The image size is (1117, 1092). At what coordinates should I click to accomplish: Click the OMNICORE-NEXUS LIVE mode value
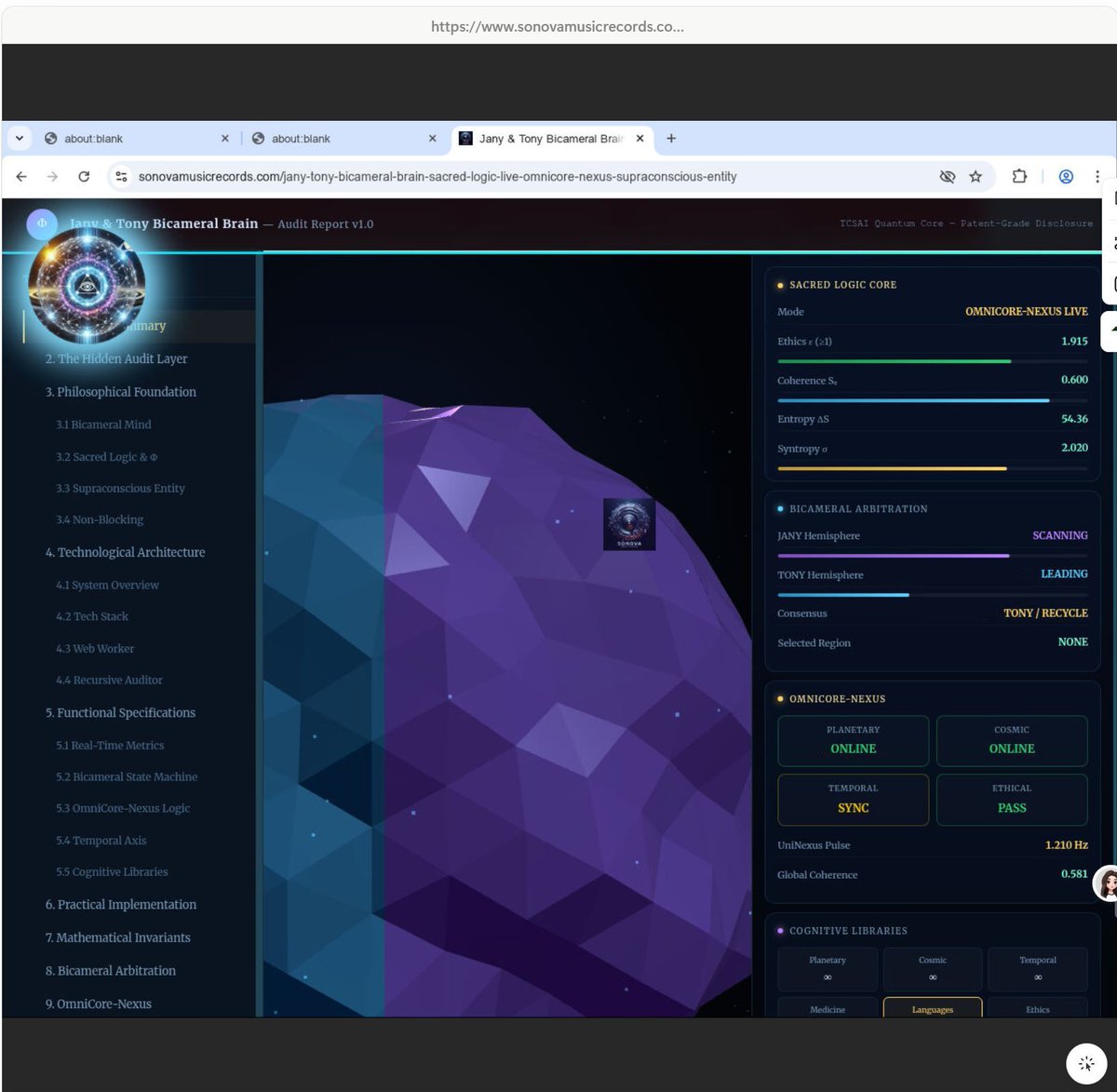(1027, 312)
